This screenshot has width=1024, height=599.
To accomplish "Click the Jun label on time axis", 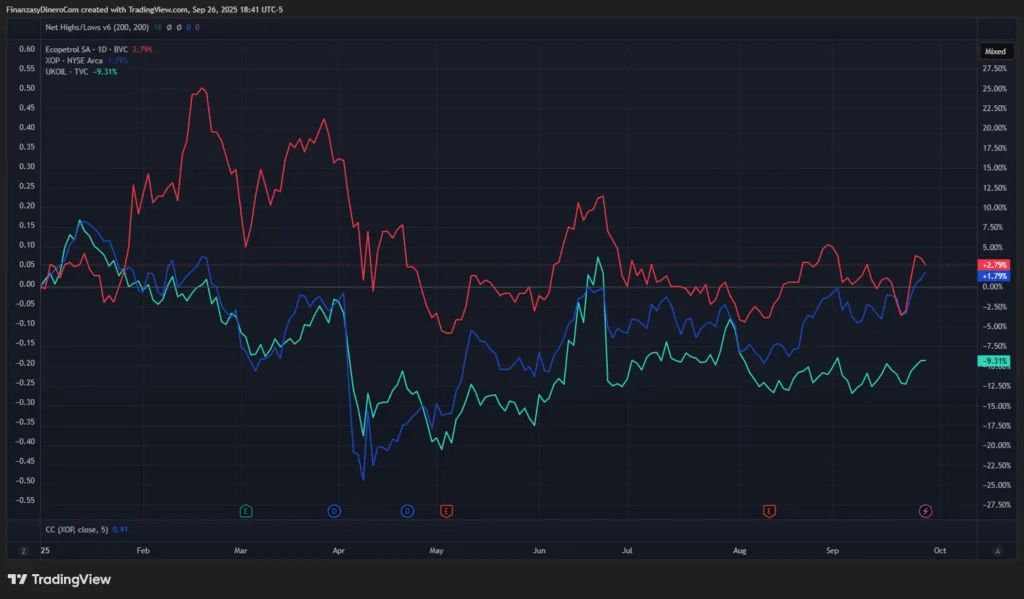I will pyautogui.click(x=539, y=550).
